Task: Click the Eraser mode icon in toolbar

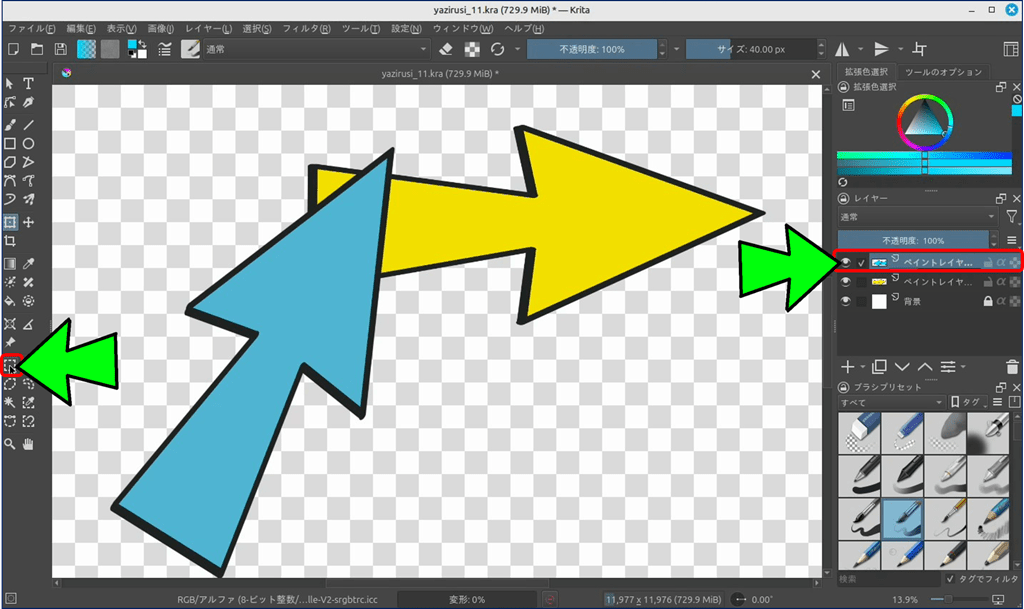Action: (447, 49)
